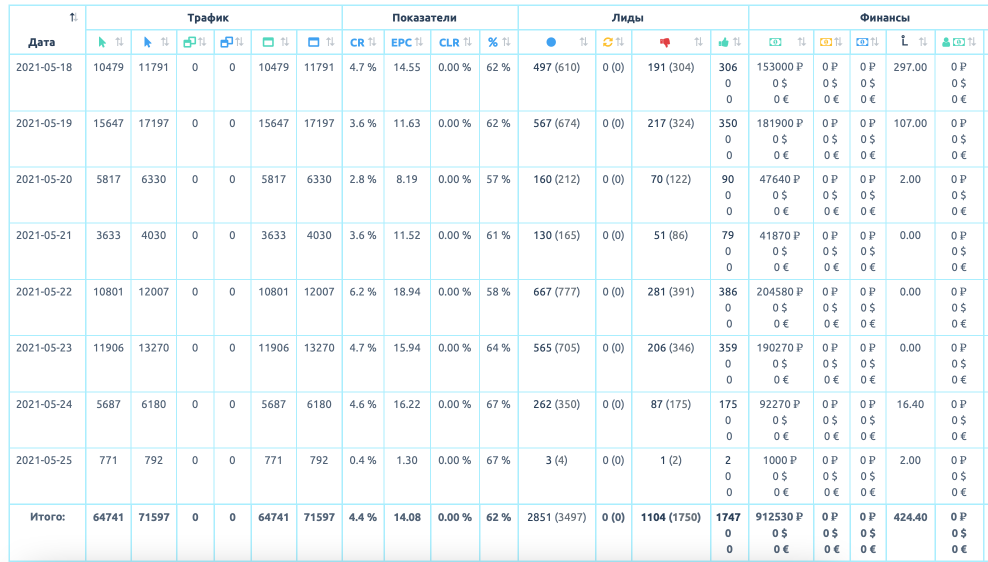Sort using arrows beside green banknote icon
This screenshot has height=562, width=988.
801,42
